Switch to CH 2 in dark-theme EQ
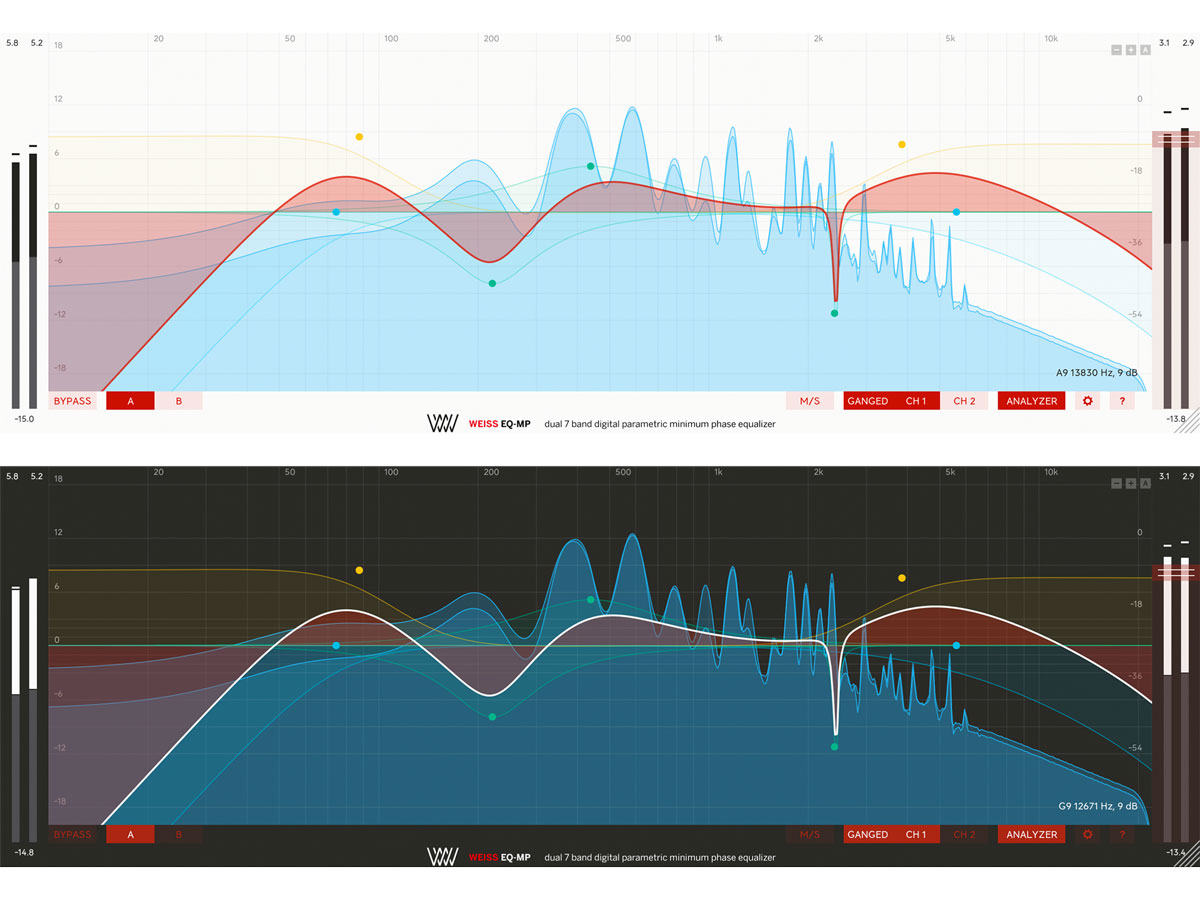1200x900 pixels. [x=964, y=834]
